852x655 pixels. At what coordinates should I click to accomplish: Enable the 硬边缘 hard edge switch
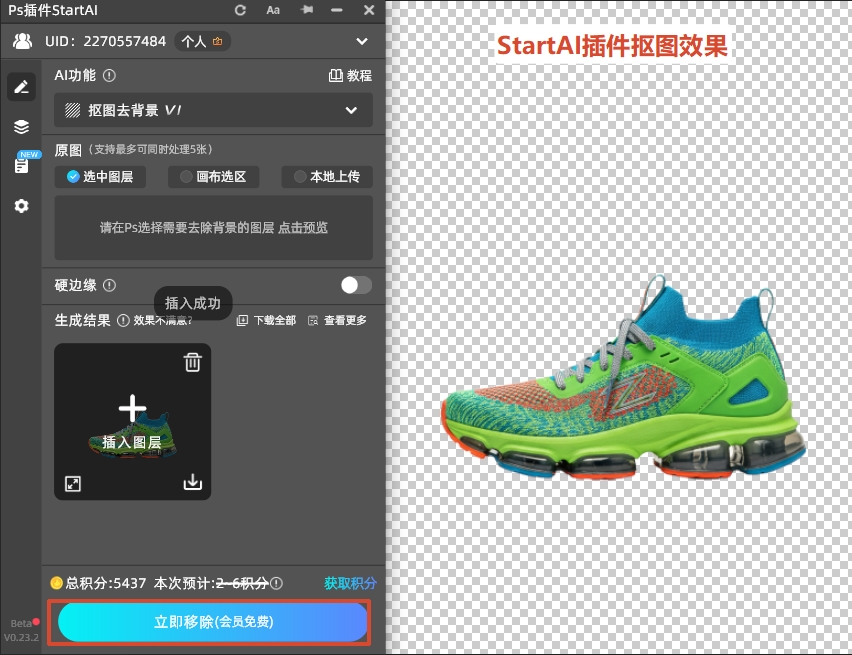(355, 285)
